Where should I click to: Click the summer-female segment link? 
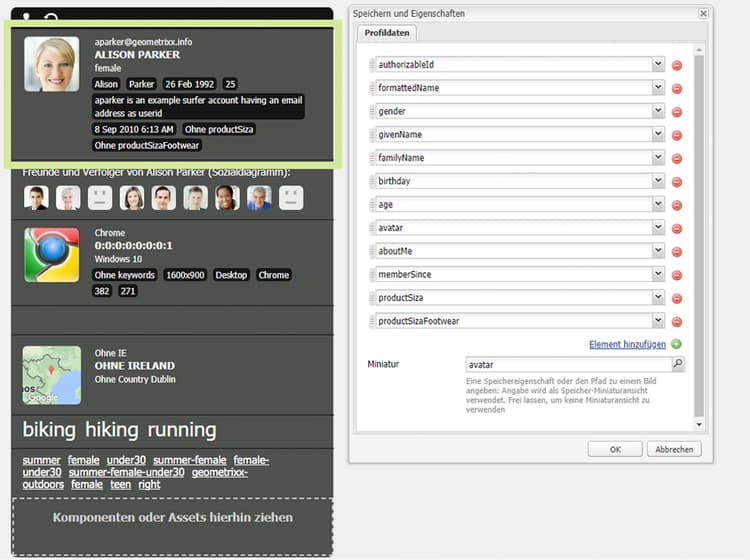tap(190, 460)
